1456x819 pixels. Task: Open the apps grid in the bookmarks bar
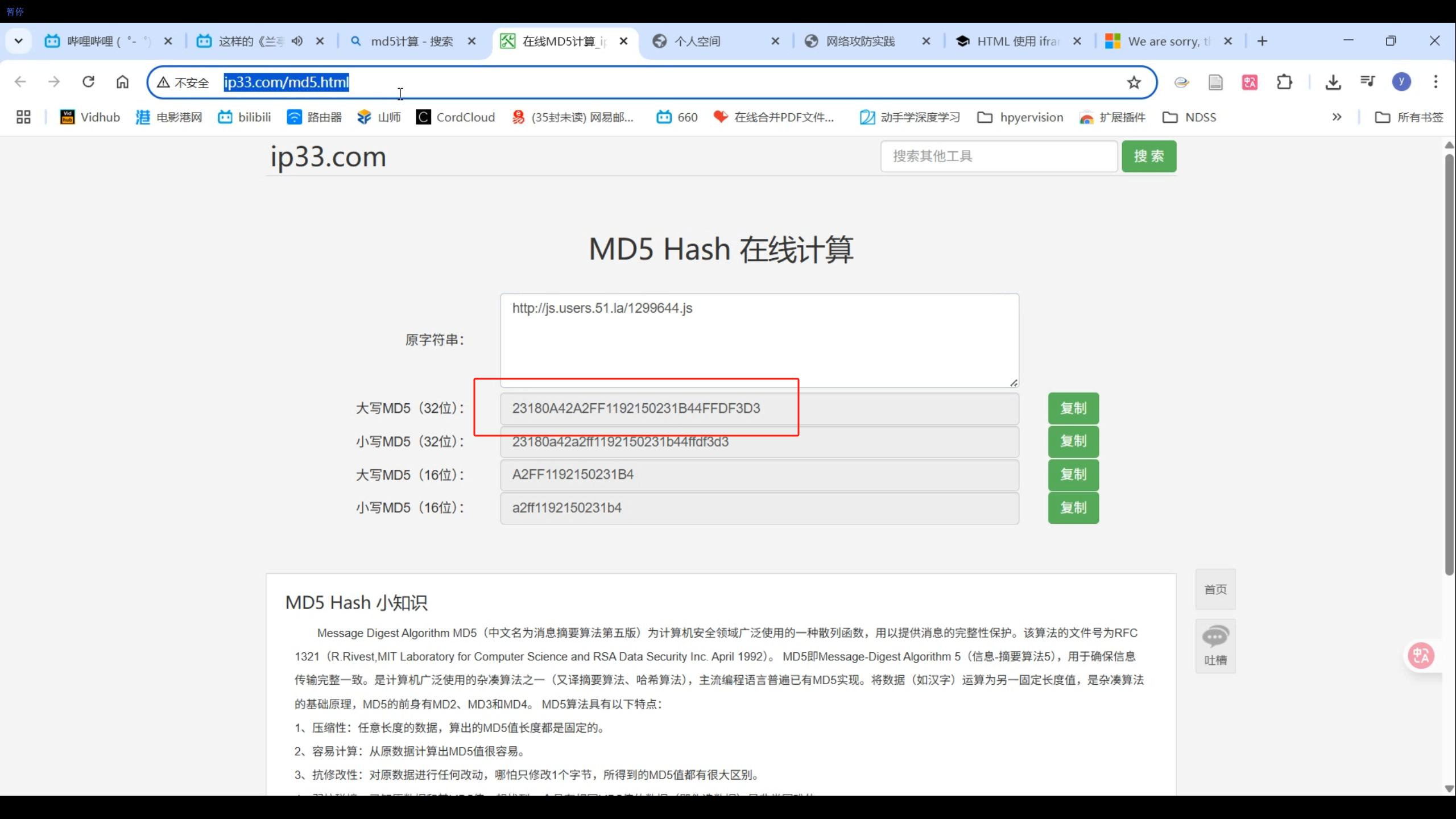click(23, 117)
